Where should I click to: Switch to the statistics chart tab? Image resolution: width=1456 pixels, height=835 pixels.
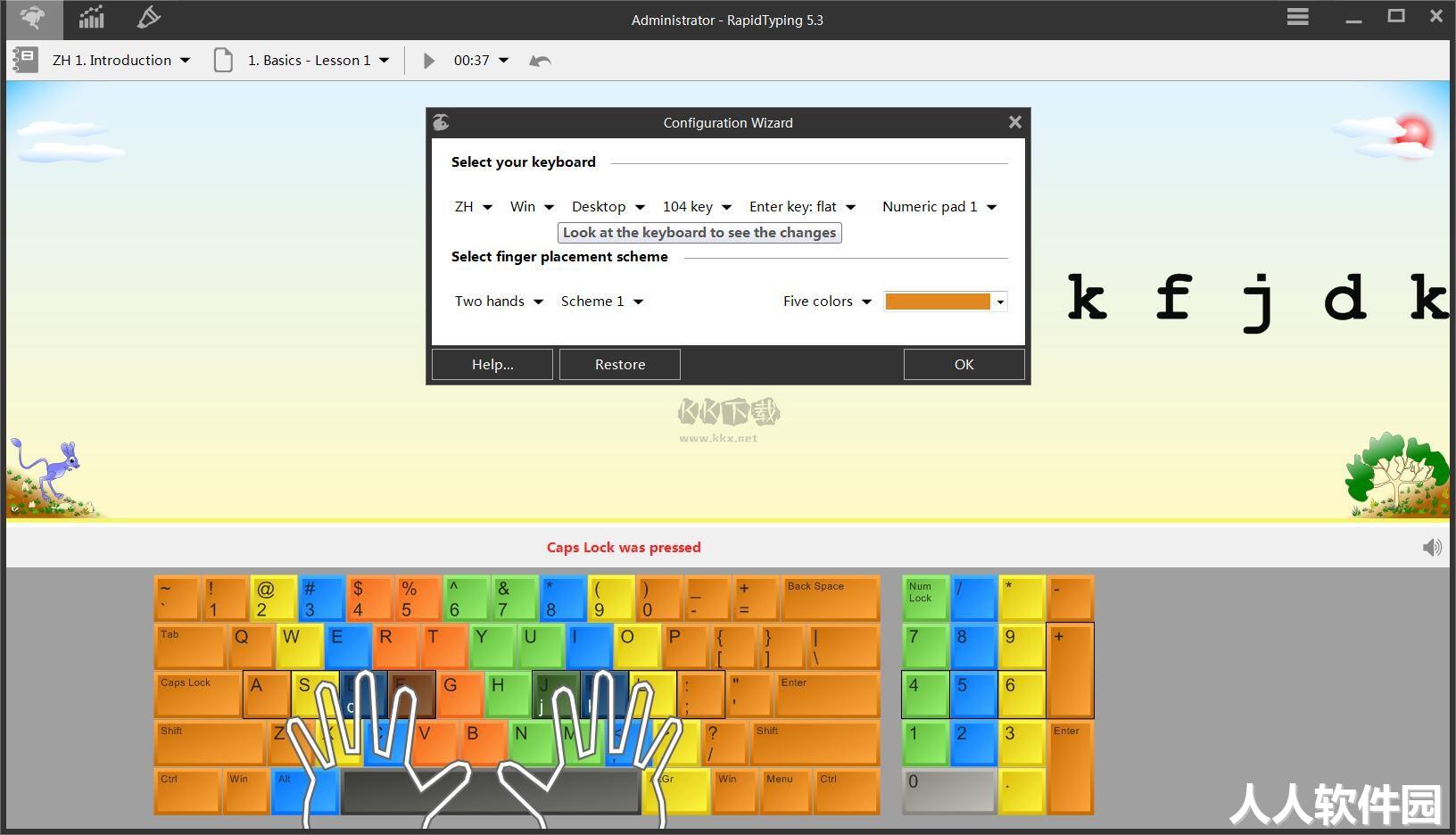pyautogui.click(x=91, y=18)
